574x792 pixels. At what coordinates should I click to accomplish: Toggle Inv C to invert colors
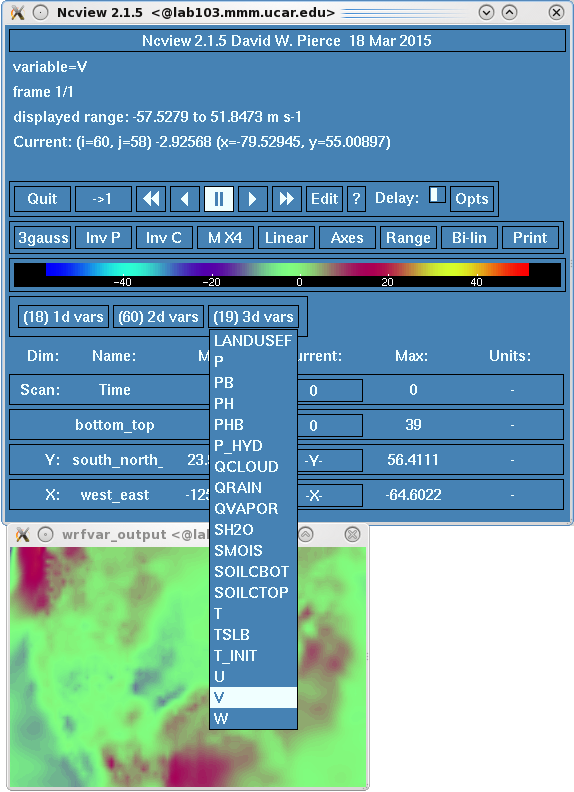click(164, 237)
